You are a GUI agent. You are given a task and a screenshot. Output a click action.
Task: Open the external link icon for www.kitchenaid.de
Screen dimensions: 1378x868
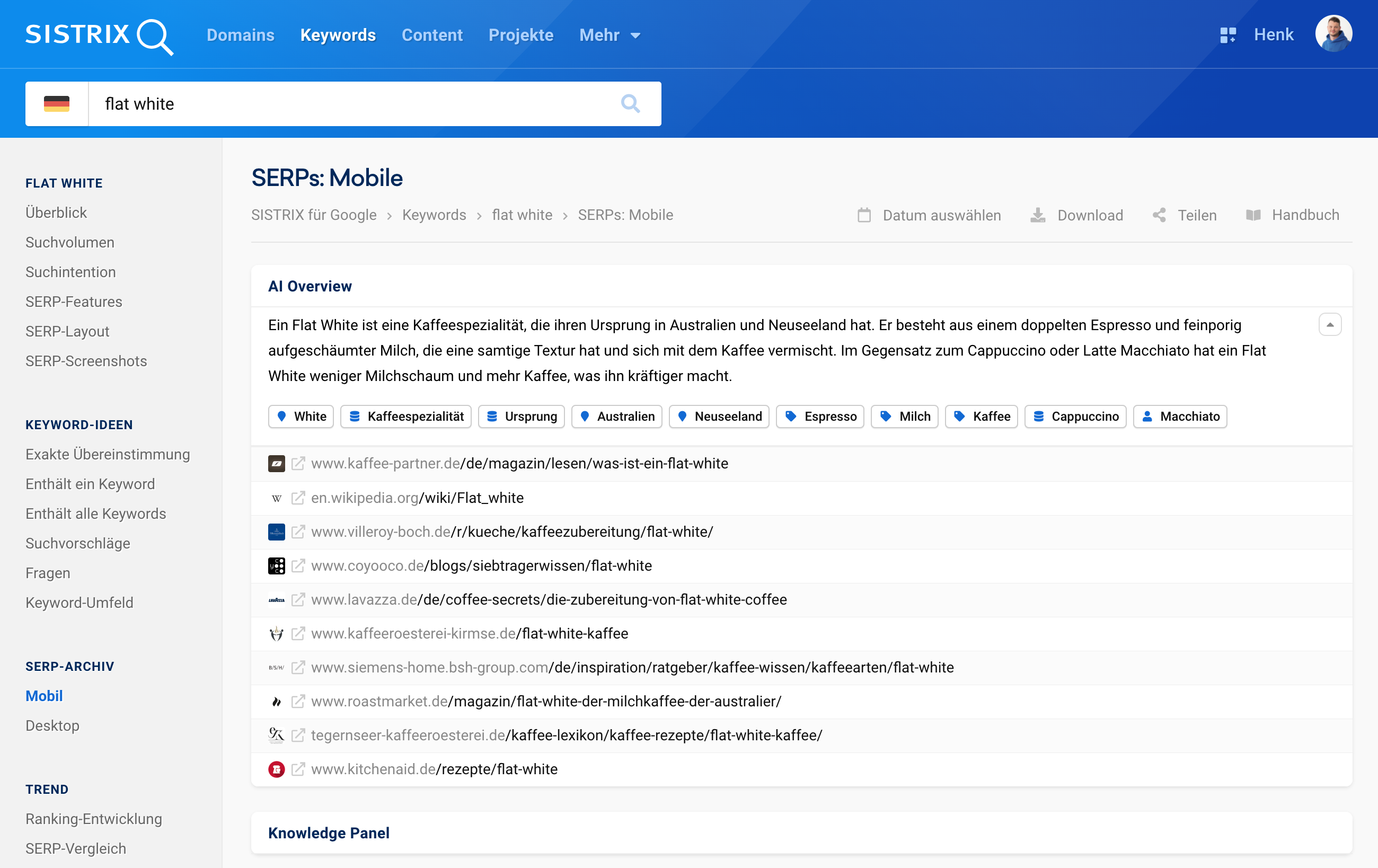click(x=298, y=769)
